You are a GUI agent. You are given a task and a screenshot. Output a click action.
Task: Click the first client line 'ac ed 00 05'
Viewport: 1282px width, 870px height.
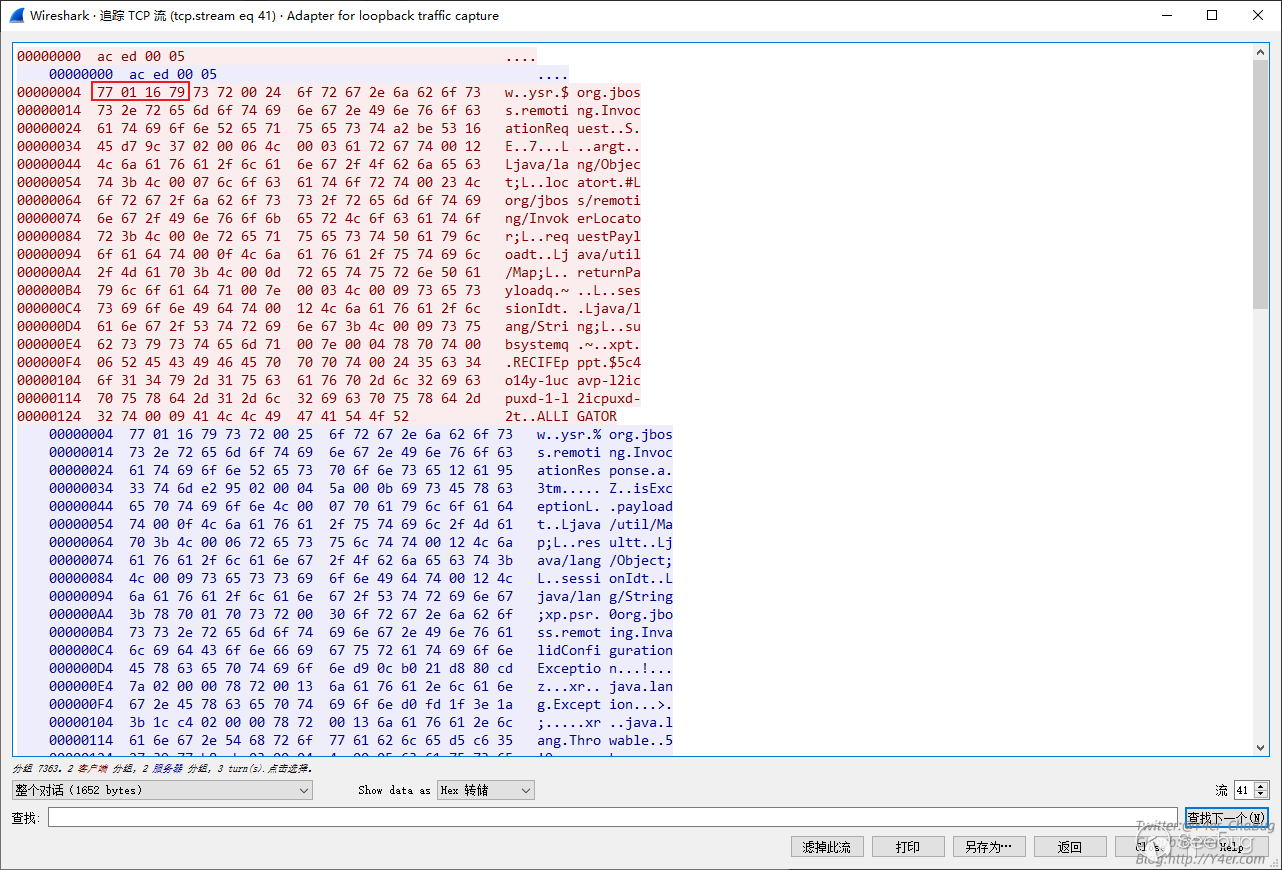coord(141,56)
